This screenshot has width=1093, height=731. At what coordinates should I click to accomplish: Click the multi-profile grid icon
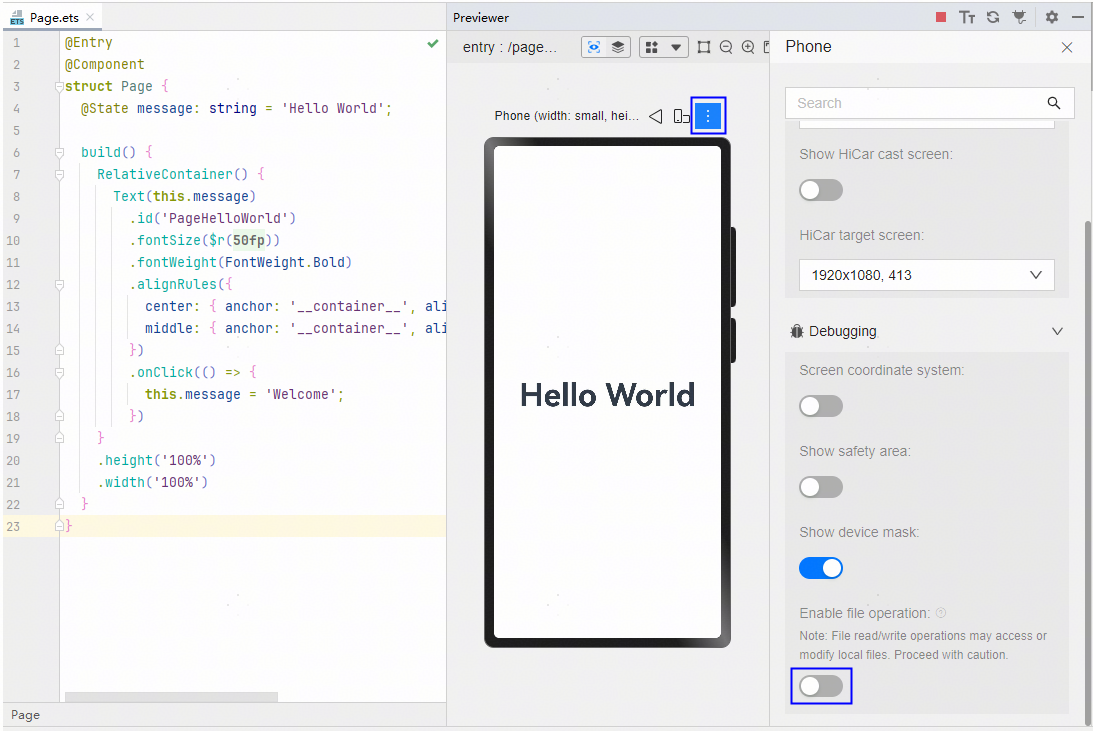pyautogui.click(x=652, y=47)
